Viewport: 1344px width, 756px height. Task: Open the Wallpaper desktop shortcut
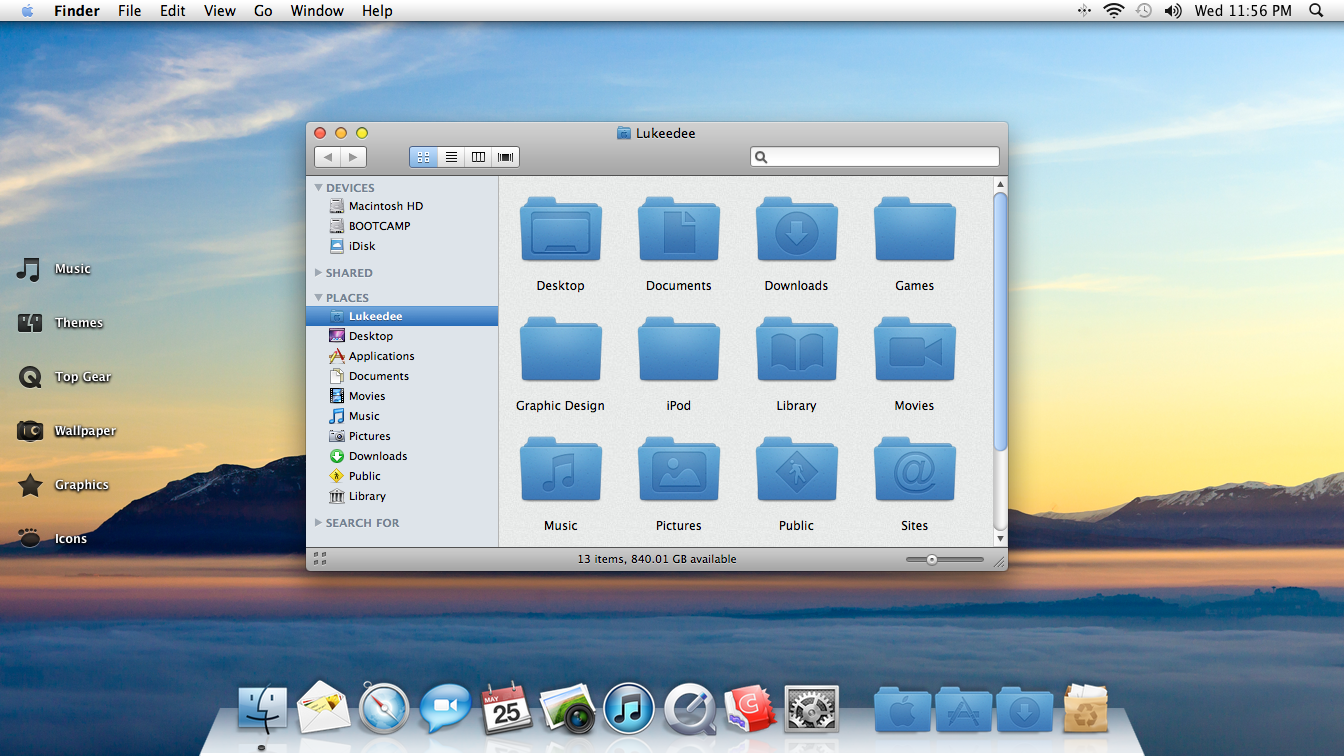click(x=66, y=431)
